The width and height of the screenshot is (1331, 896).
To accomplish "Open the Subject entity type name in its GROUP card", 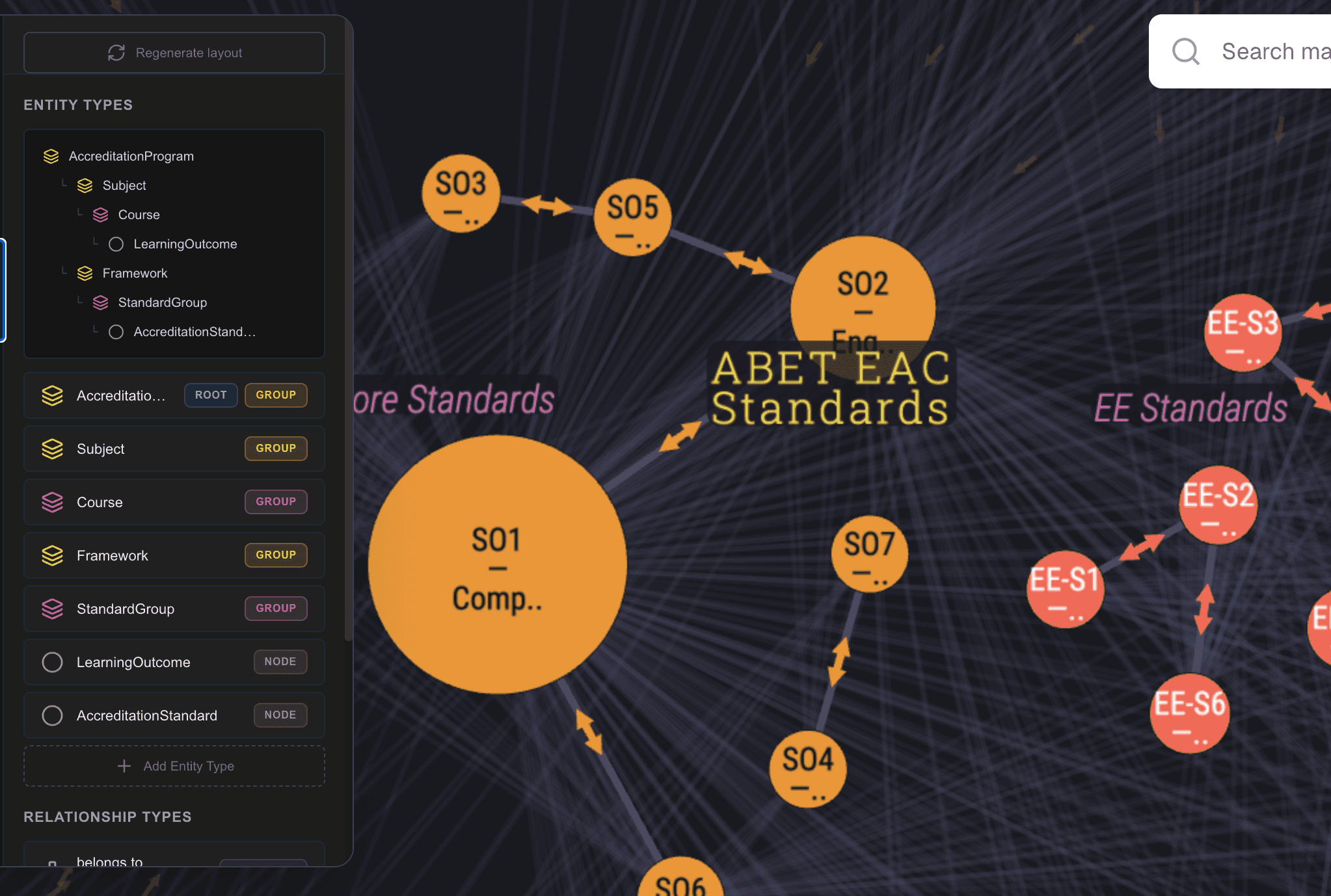I will 100,449.
